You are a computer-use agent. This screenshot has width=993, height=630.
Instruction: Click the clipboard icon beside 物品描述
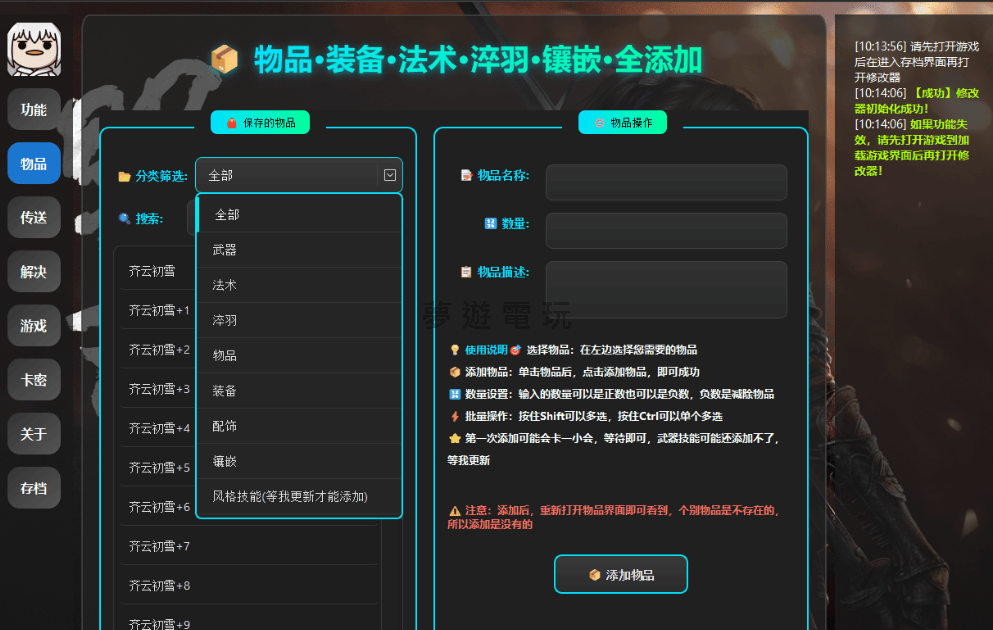tap(466, 272)
